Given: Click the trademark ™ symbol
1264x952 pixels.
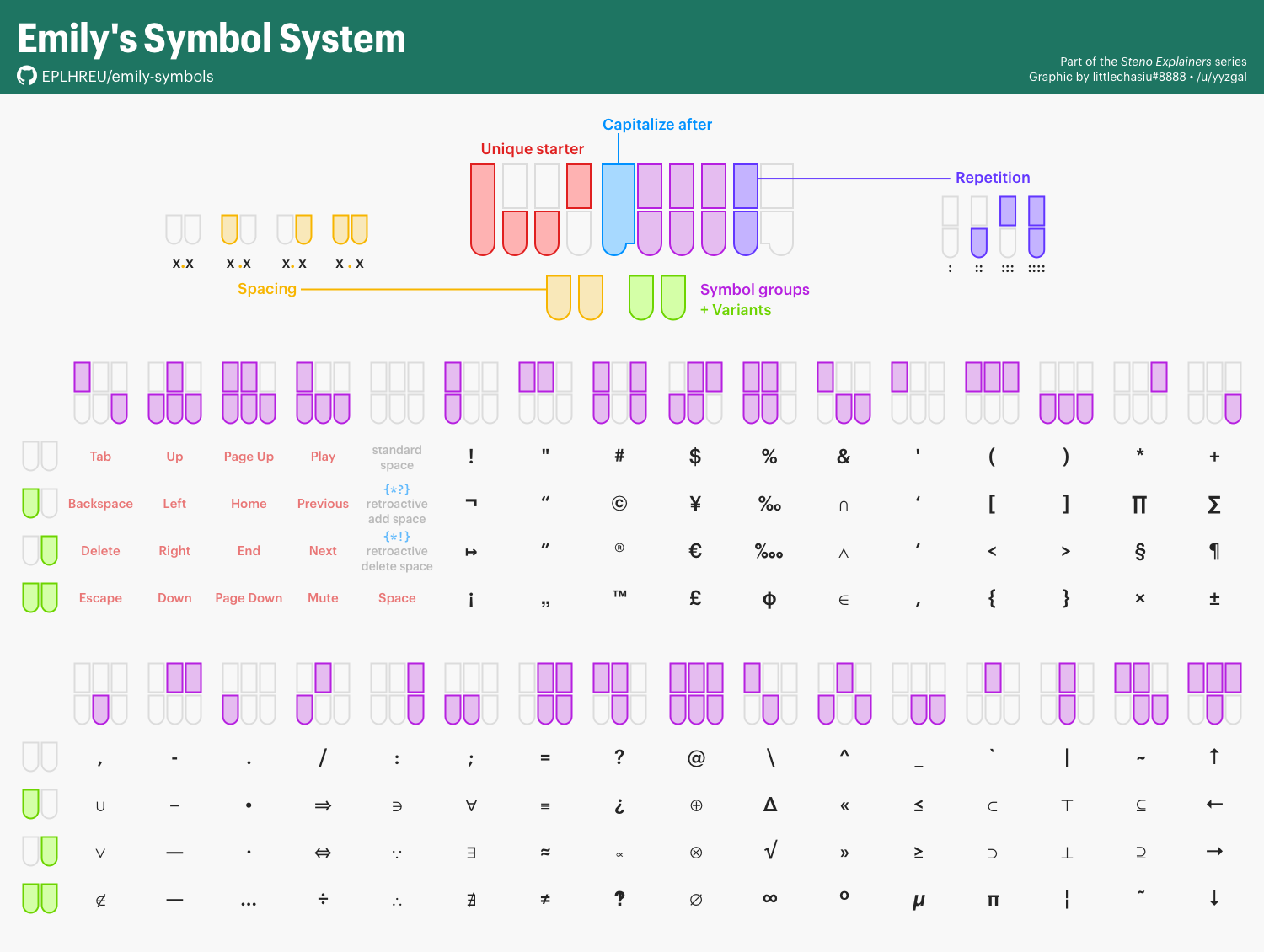Looking at the screenshot, I should 619,595.
